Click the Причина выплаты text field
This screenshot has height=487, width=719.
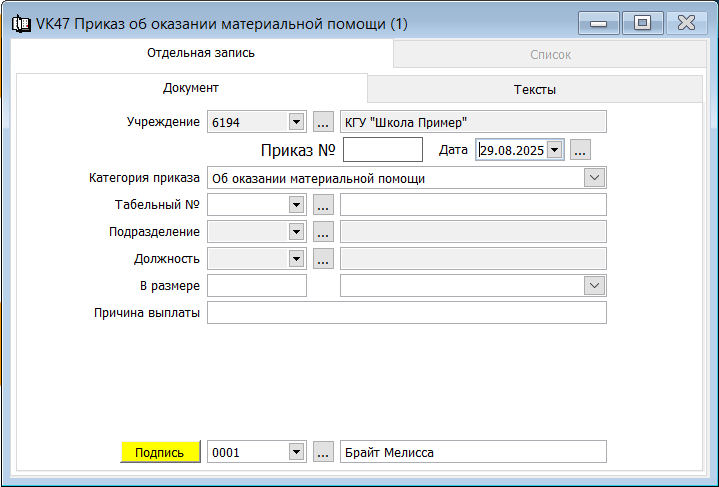(x=406, y=313)
